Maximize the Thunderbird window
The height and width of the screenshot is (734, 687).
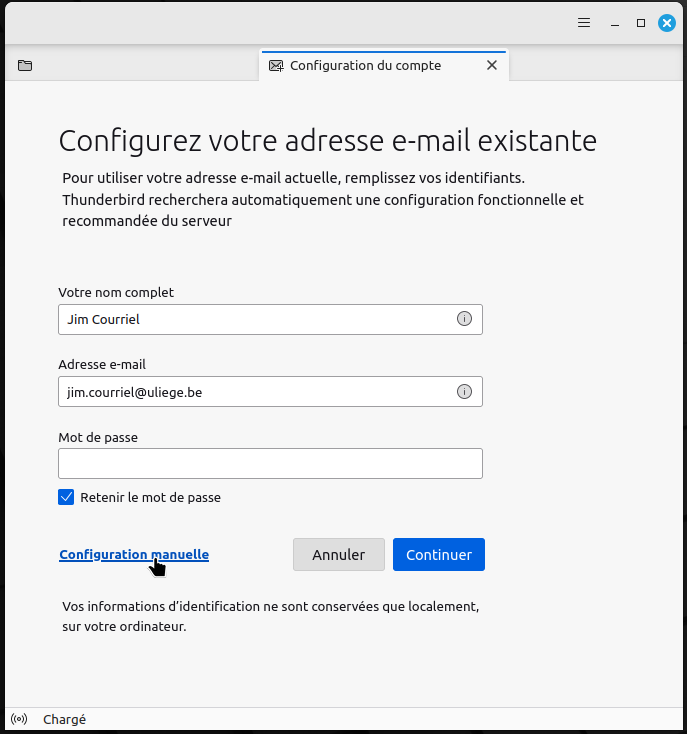[641, 22]
